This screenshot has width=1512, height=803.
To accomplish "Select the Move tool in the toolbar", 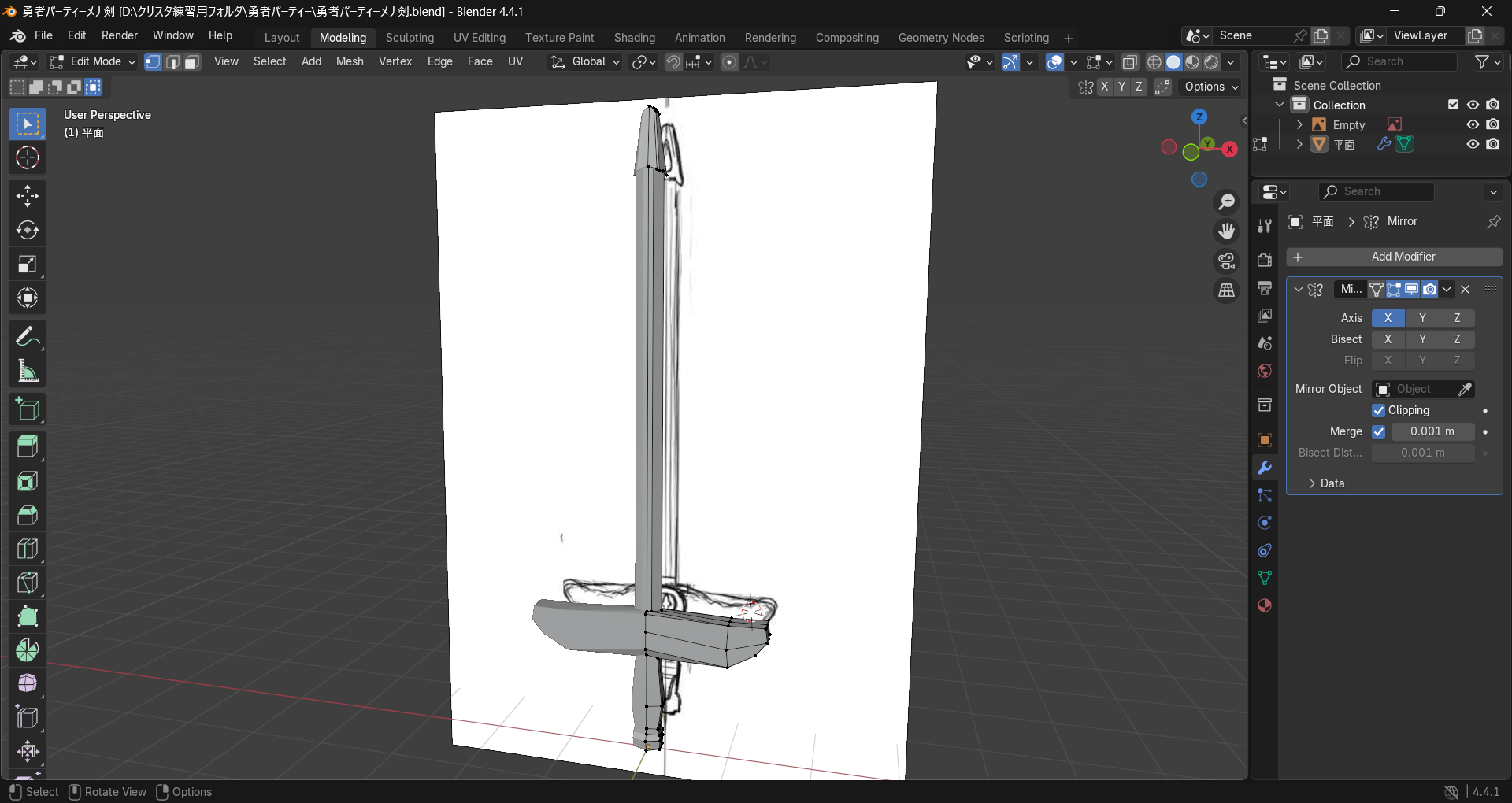I will click(28, 196).
